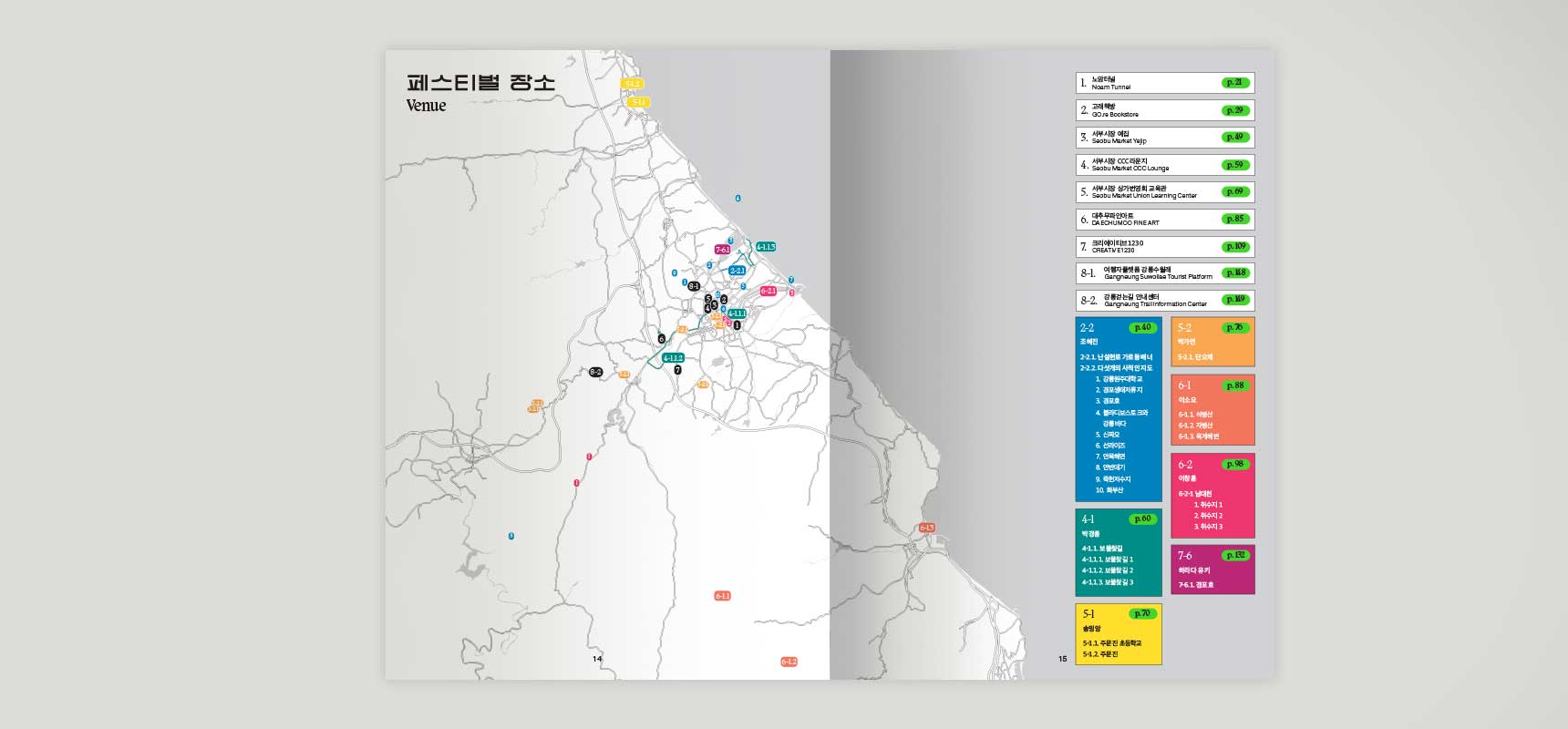
Task: Select the teal 4-1.1.3 map marker
Action: (766, 247)
